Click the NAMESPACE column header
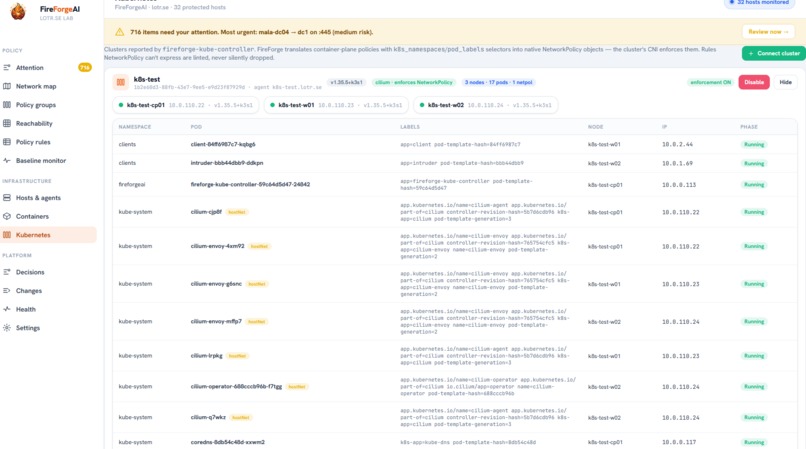The height and width of the screenshot is (449, 806). coord(135,127)
